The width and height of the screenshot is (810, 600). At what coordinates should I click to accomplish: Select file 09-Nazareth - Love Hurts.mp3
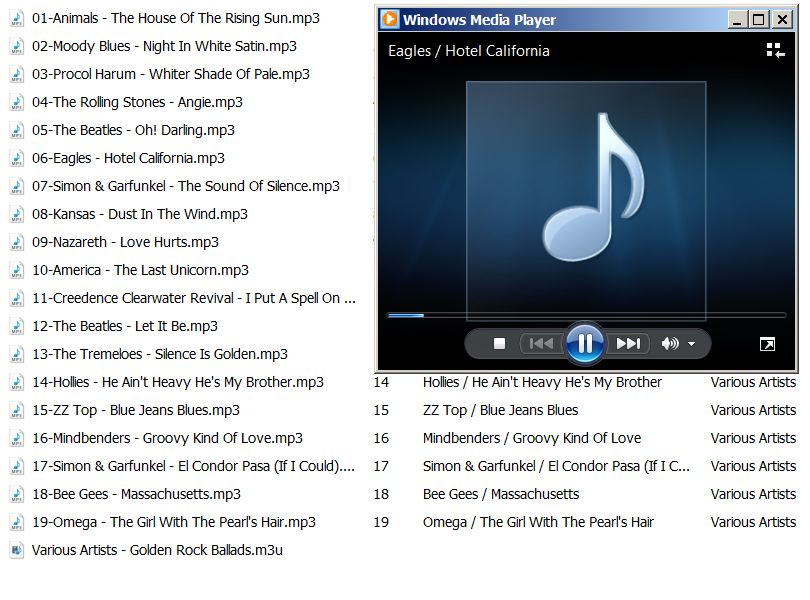pyautogui.click(x=126, y=242)
